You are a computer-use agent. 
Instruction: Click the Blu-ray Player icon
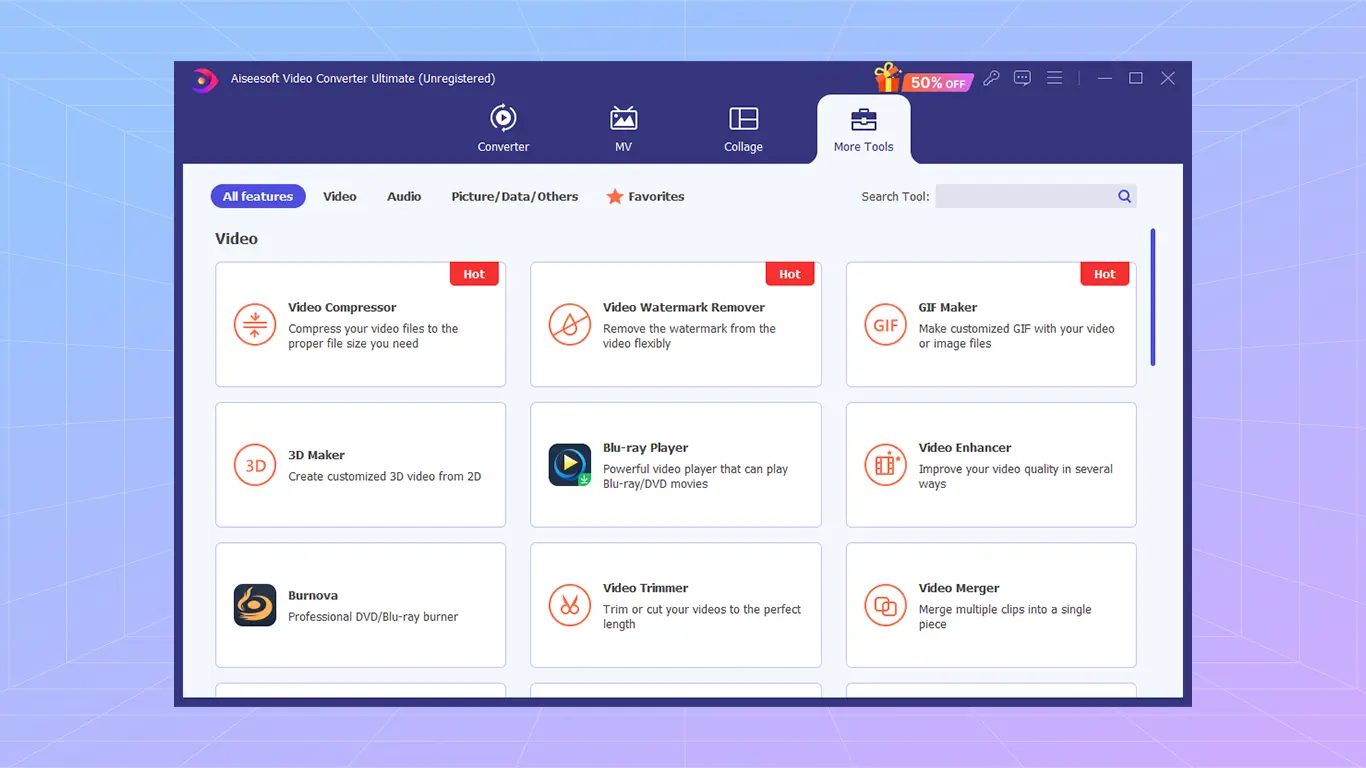[570, 465]
